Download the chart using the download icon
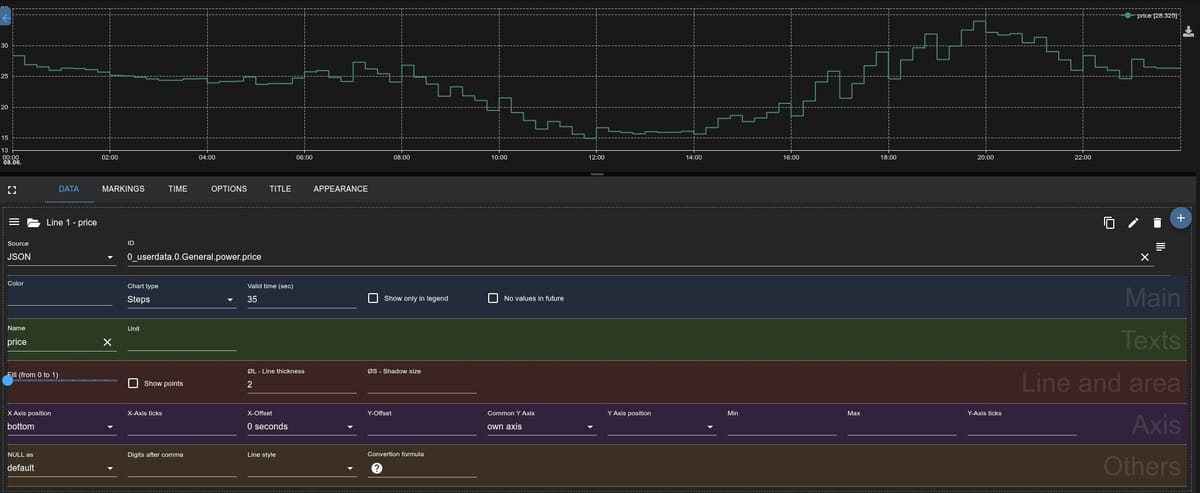 tap(1189, 31)
